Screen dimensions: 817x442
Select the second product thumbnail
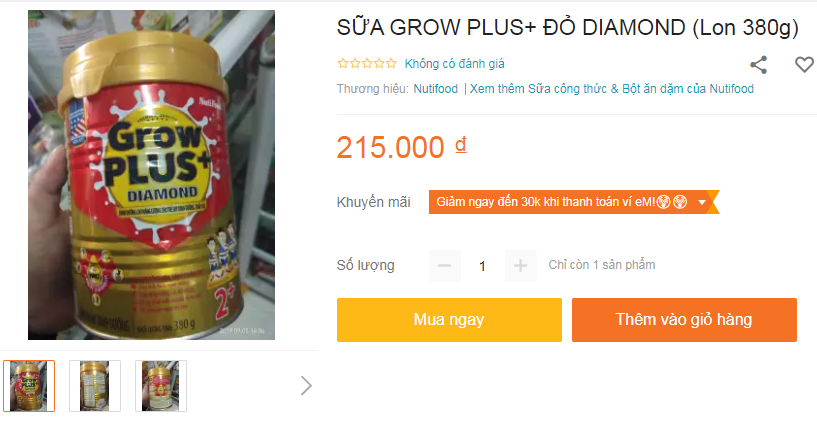pyautogui.click(x=95, y=386)
